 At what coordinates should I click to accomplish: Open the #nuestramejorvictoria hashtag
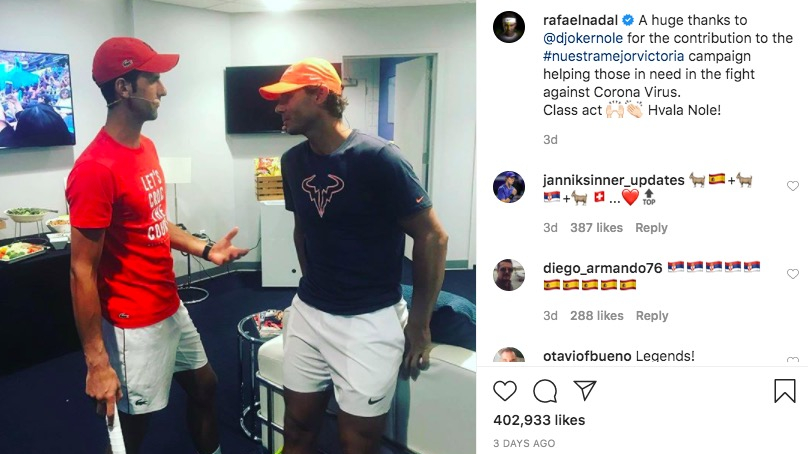pyautogui.click(x=614, y=56)
